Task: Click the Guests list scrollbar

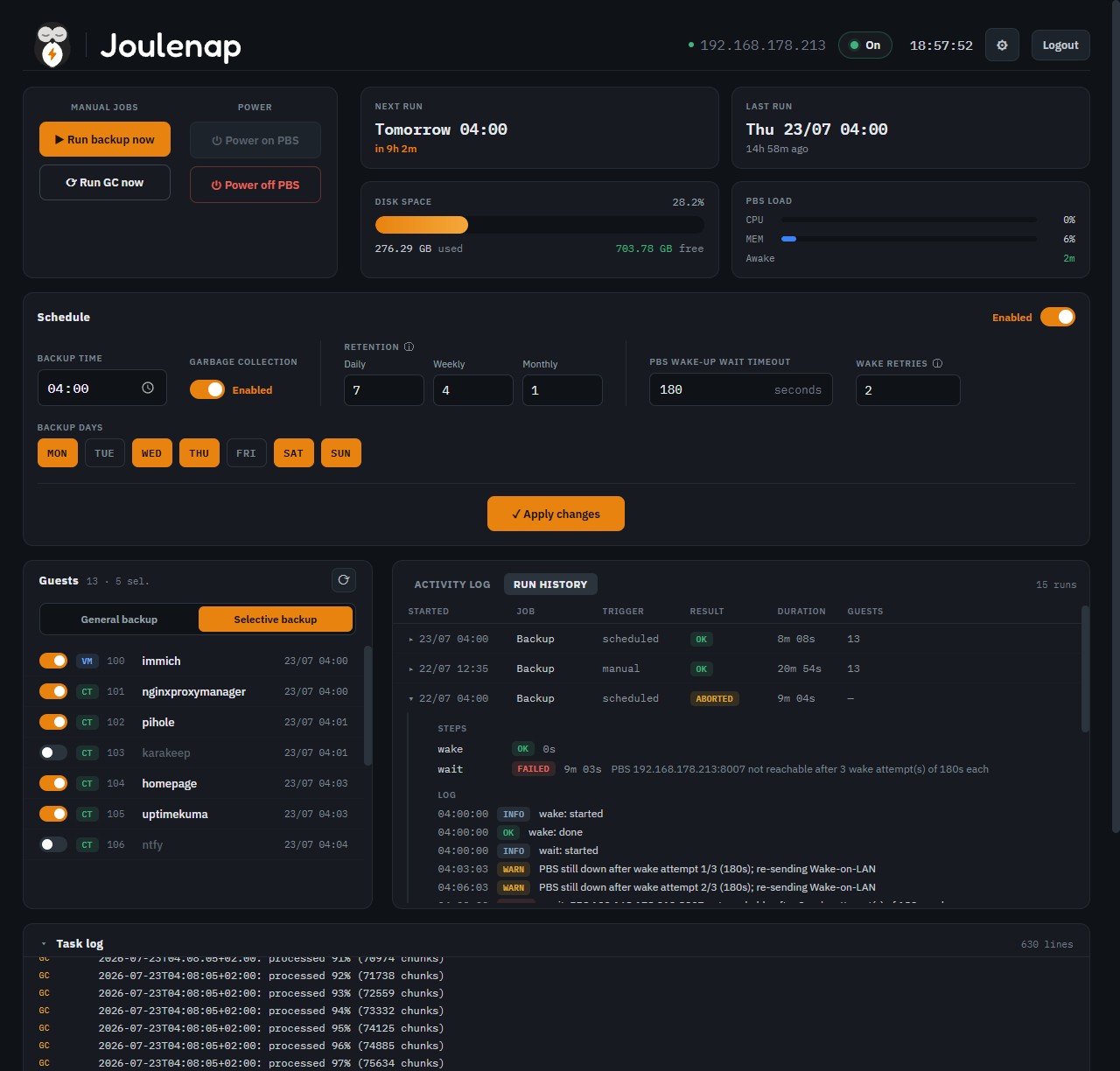Action: (x=367, y=705)
